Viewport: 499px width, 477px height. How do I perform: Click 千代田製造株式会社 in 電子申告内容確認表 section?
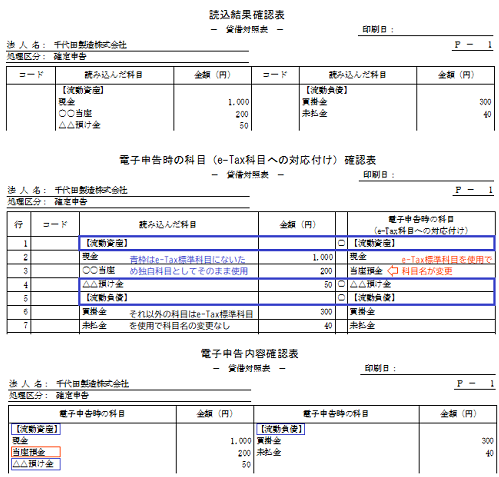coord(92,384)
